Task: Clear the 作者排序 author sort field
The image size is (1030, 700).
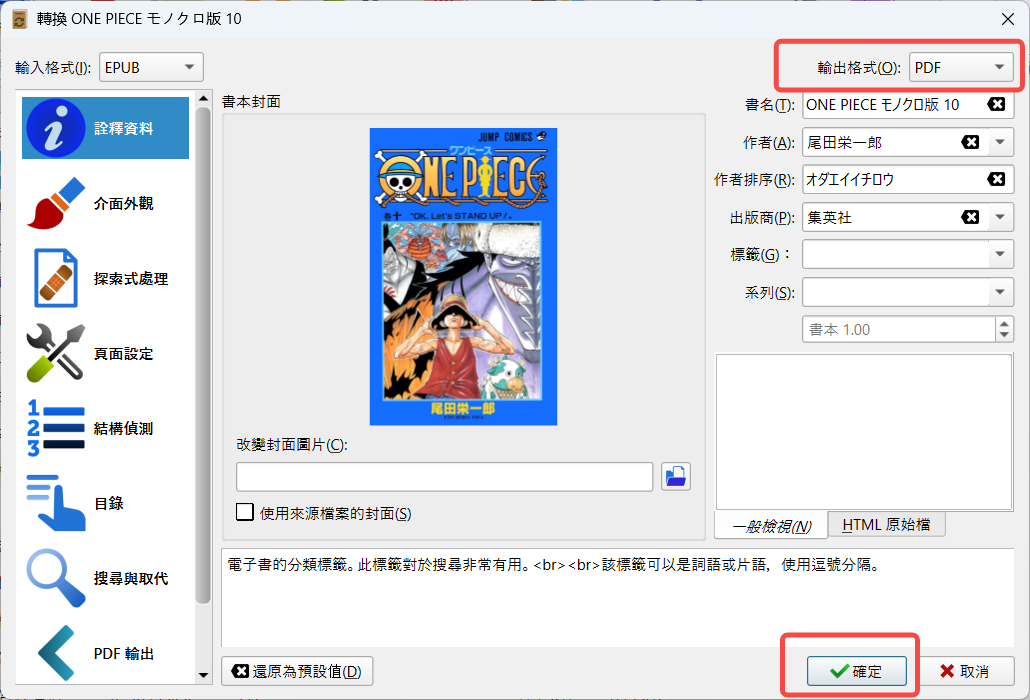Action: [x=996, y=179]
